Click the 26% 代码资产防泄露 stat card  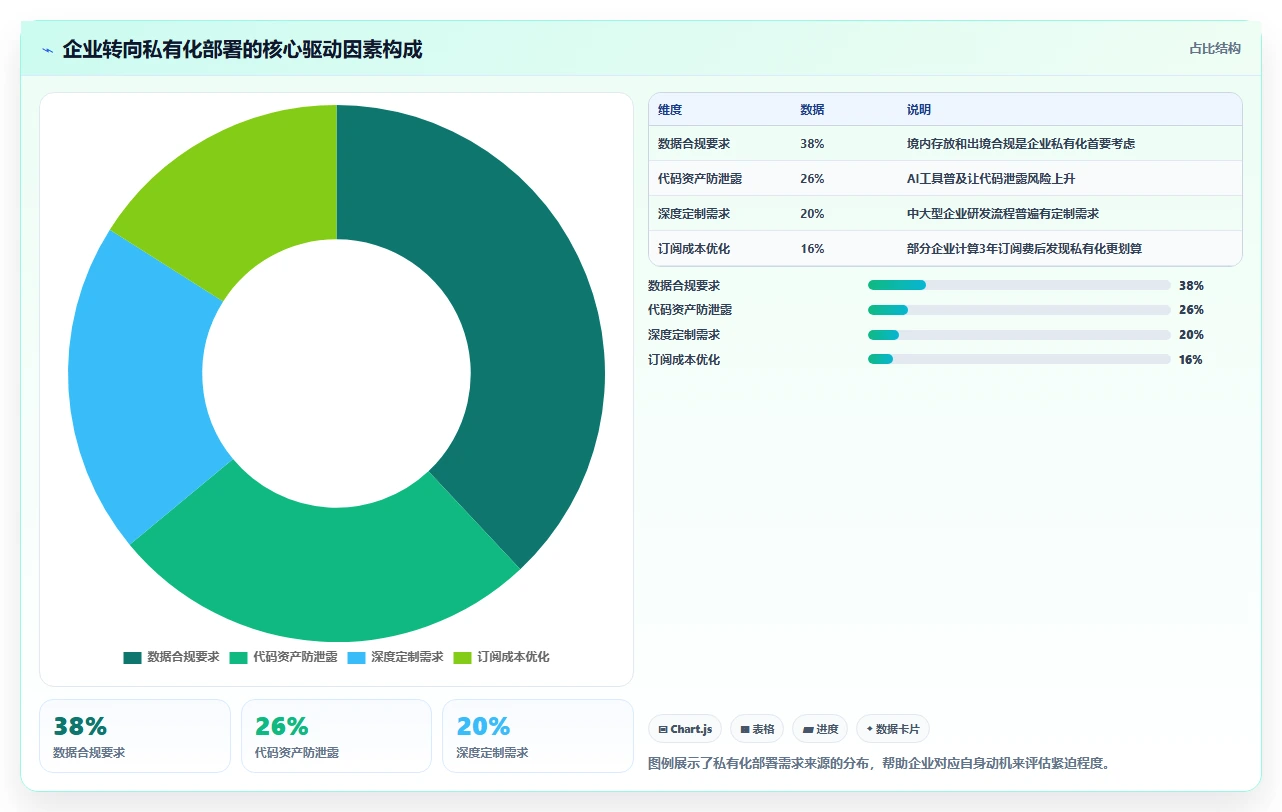pos(336,736)
